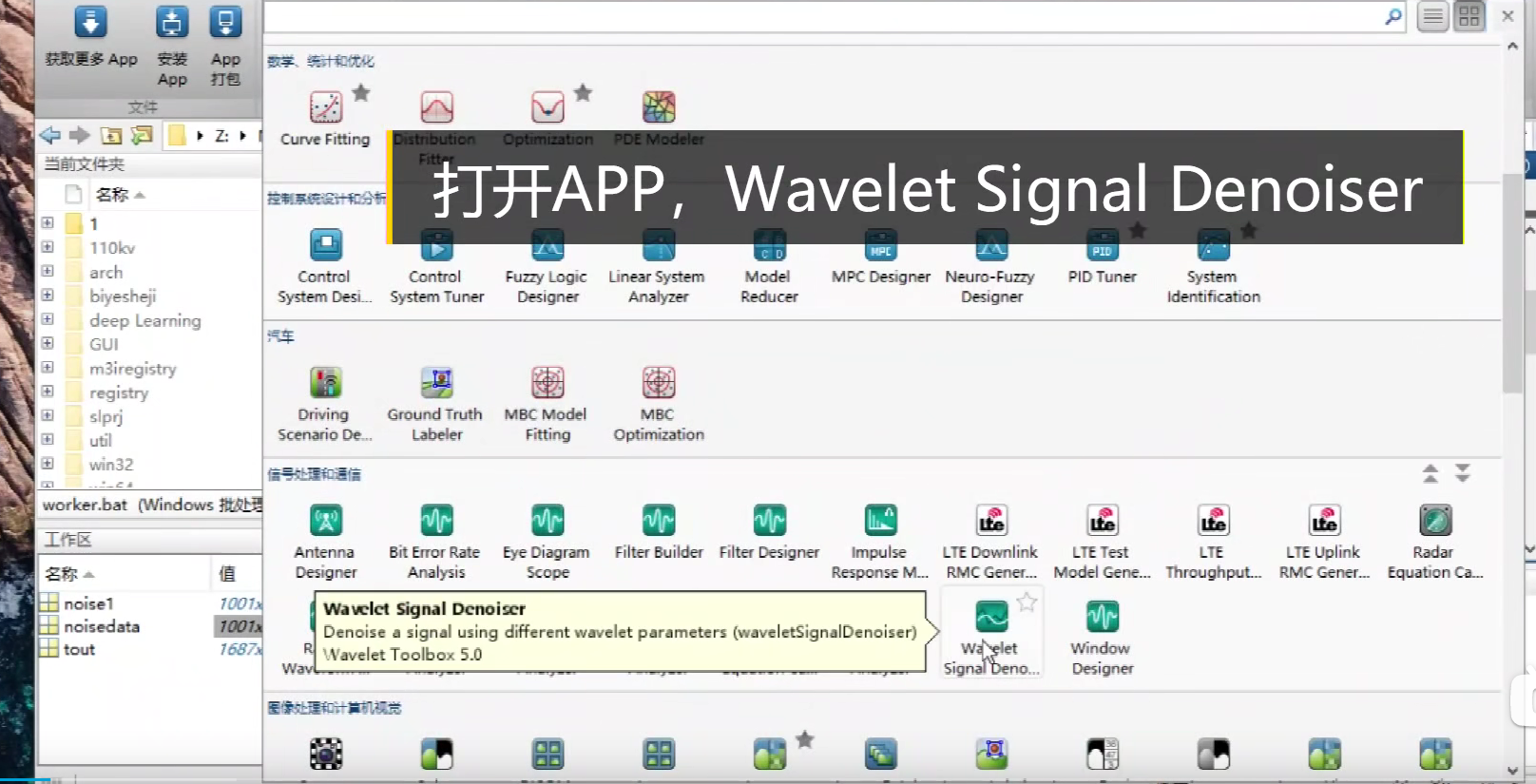The width and height of the screenshot is (1536, 784).
Task: Open the PDE Modeler app
Action: (x=659, y=119)
